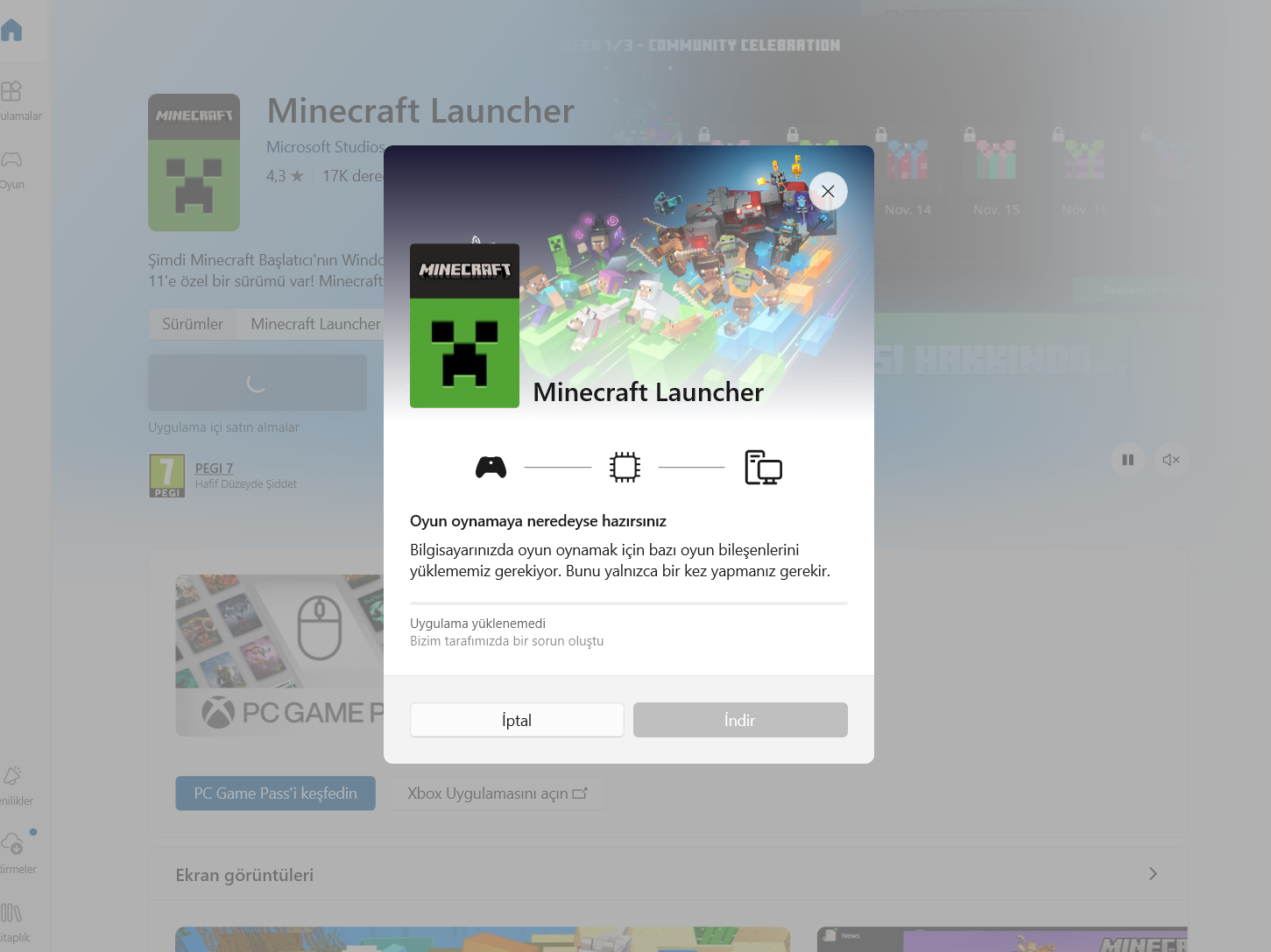Image resolution: width=1271 pixels, height=952 pixels.
Task: Click the Nov. 15 reward item
Action: coord(997,173)
